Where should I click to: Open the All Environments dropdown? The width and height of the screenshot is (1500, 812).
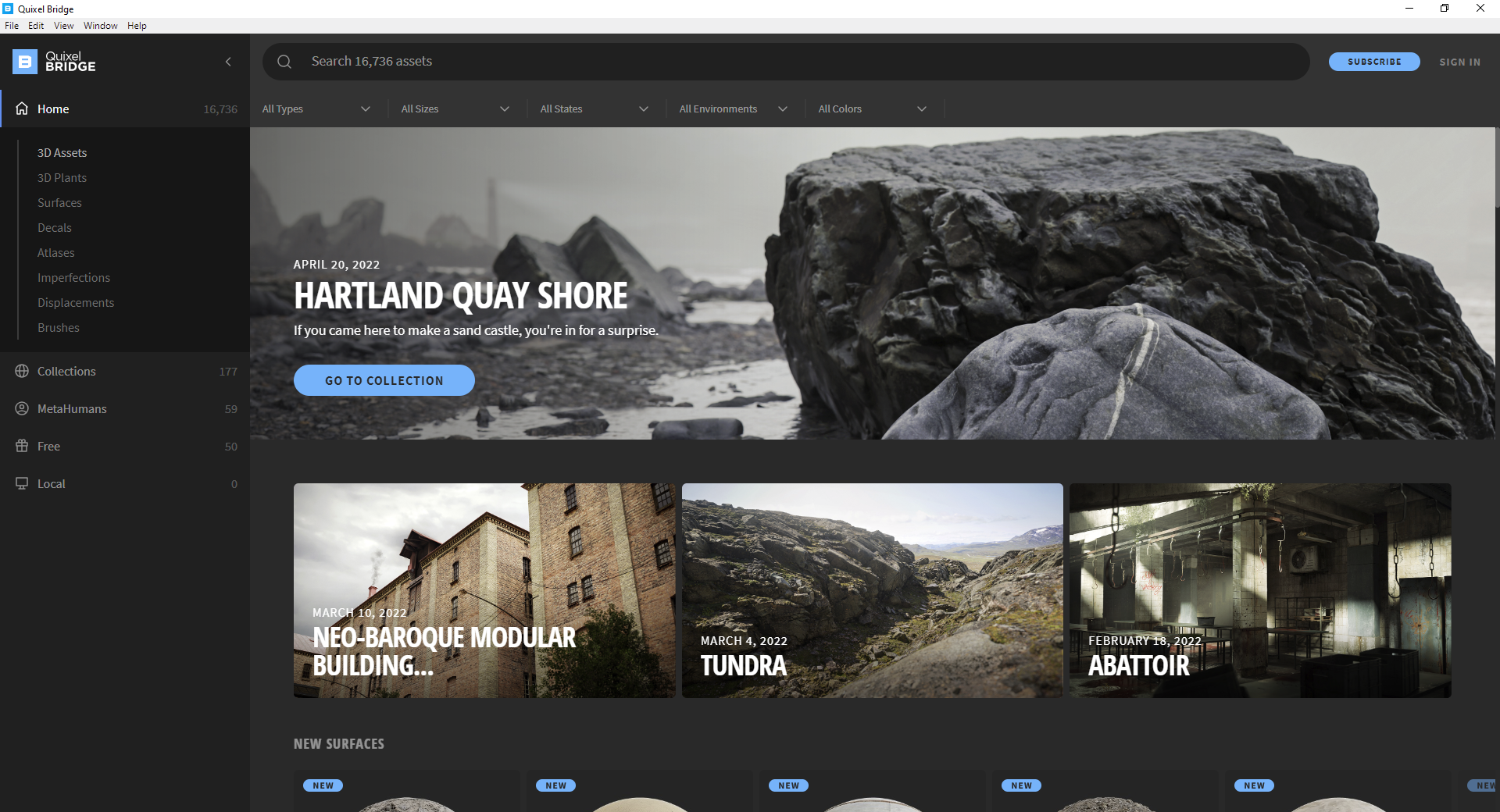pos(734,109)
